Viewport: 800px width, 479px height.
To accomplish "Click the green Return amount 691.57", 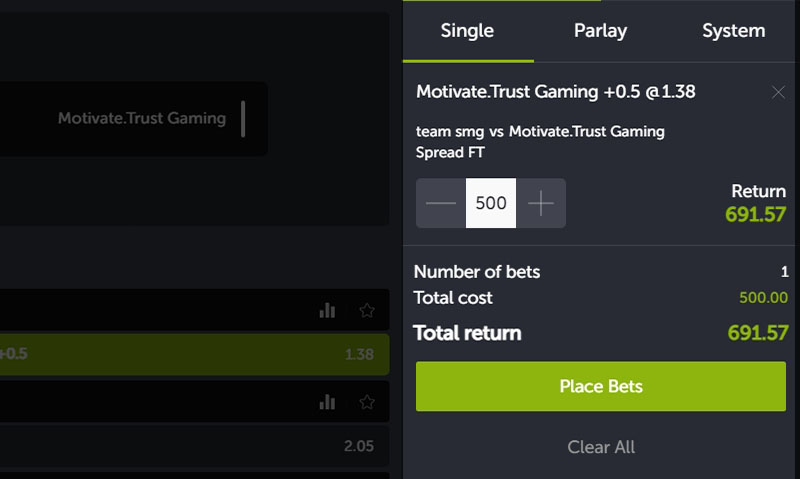I will [756, 214].
